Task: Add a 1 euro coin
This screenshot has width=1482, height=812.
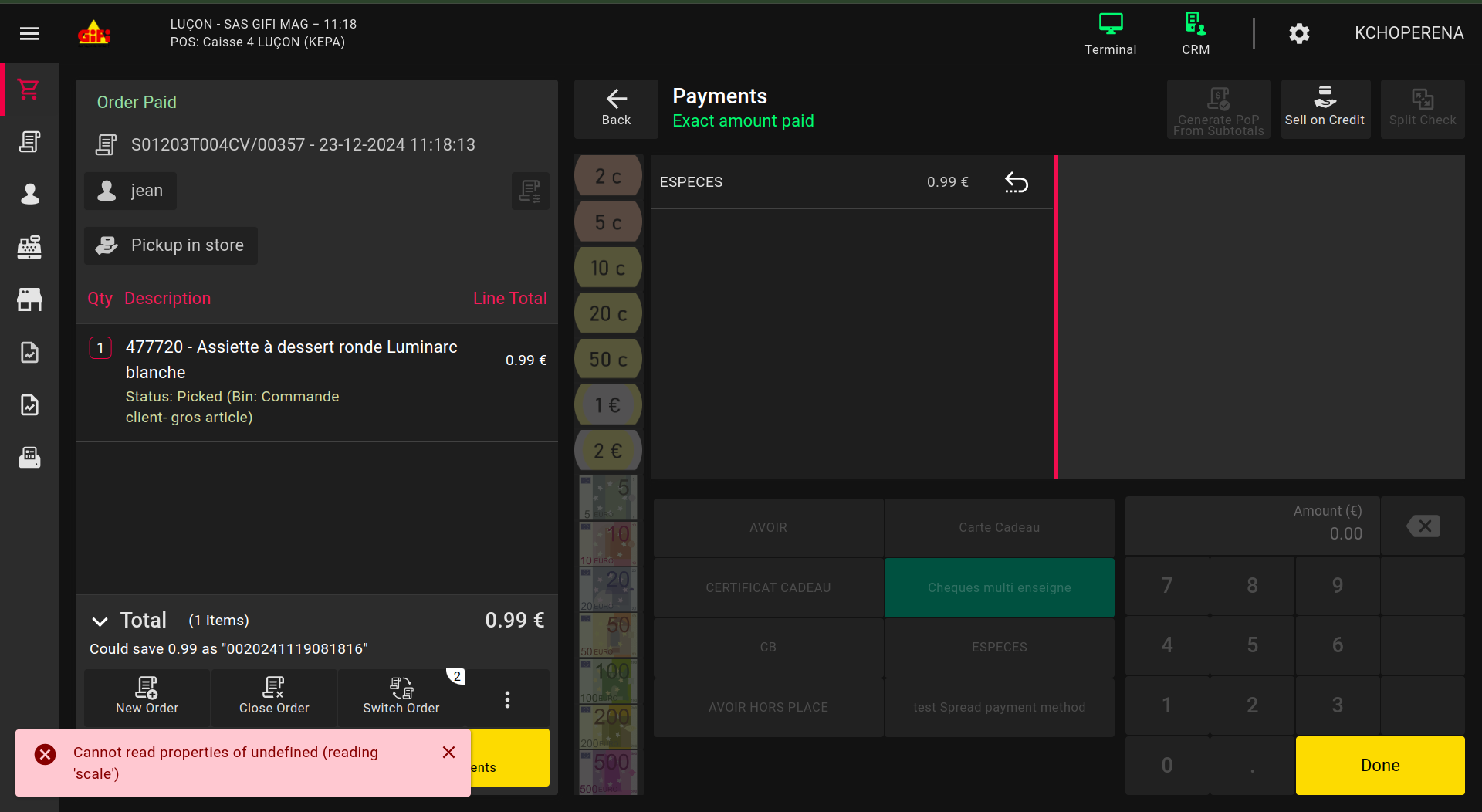Action: click(x=608, y=405)
